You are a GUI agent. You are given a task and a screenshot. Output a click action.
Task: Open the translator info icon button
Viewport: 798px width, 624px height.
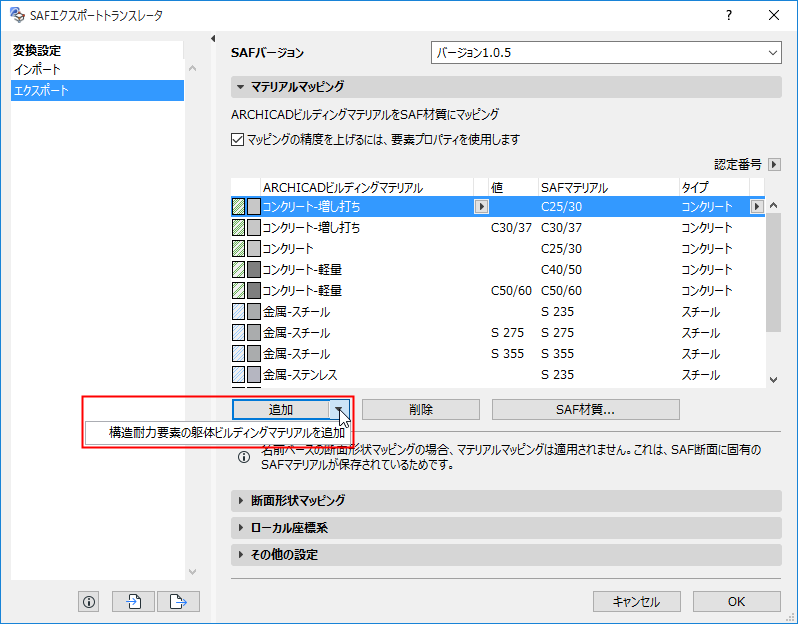tap(89, 602)
